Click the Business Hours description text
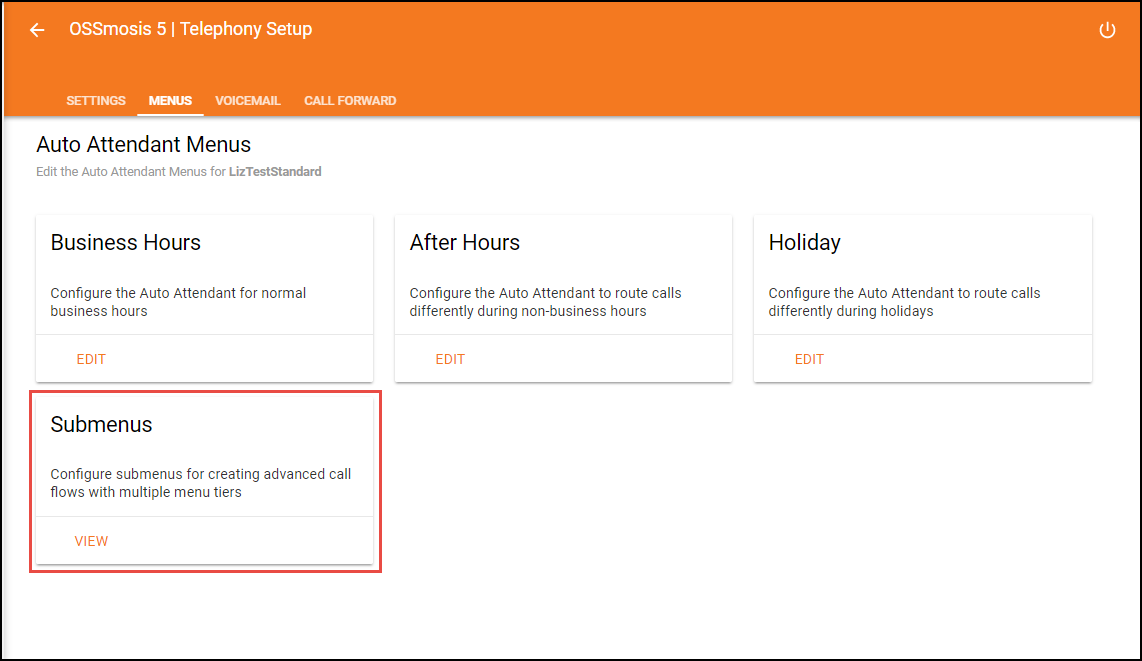1142x661 pixels. click(x=178, y=302)
